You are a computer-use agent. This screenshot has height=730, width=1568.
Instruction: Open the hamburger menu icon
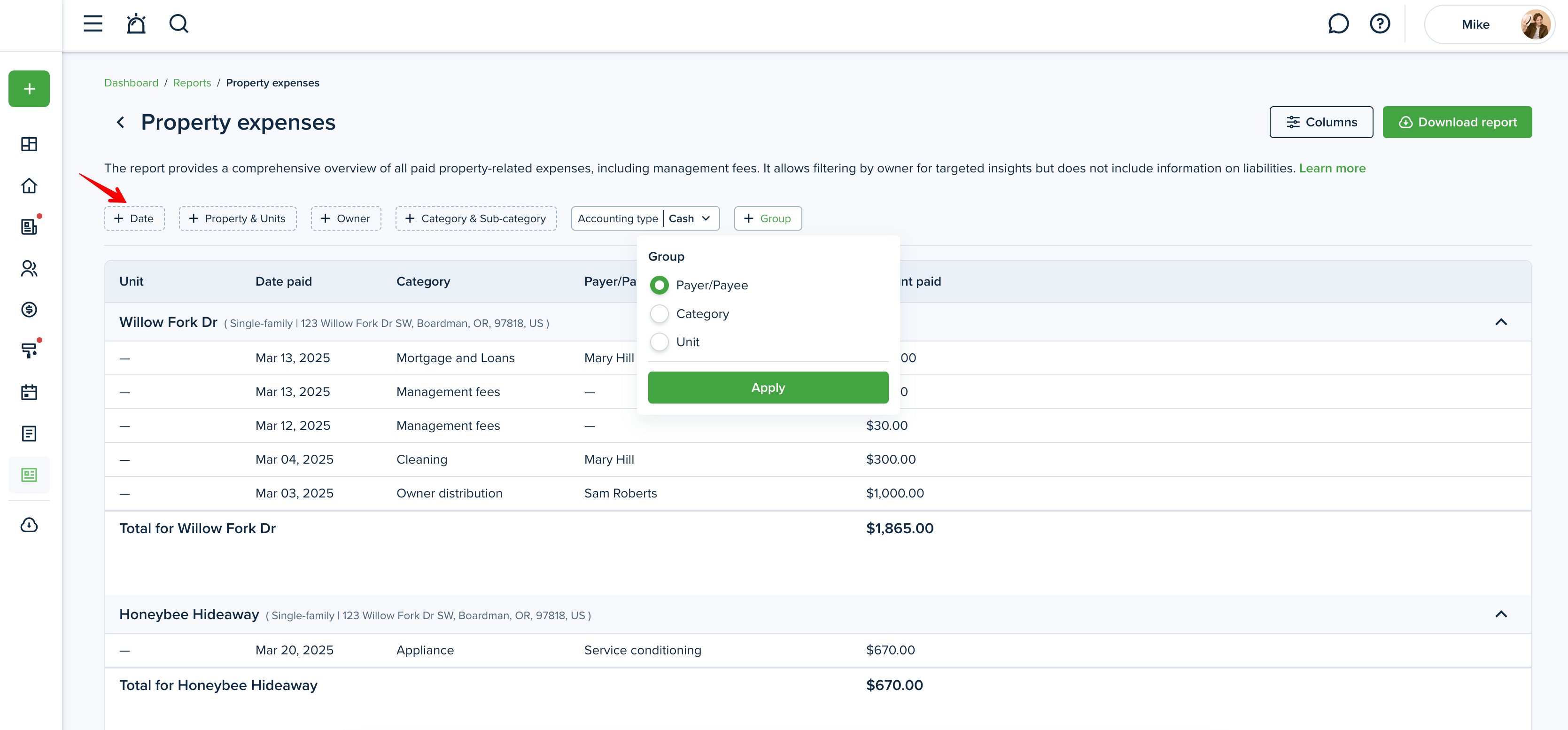point(93,24)
